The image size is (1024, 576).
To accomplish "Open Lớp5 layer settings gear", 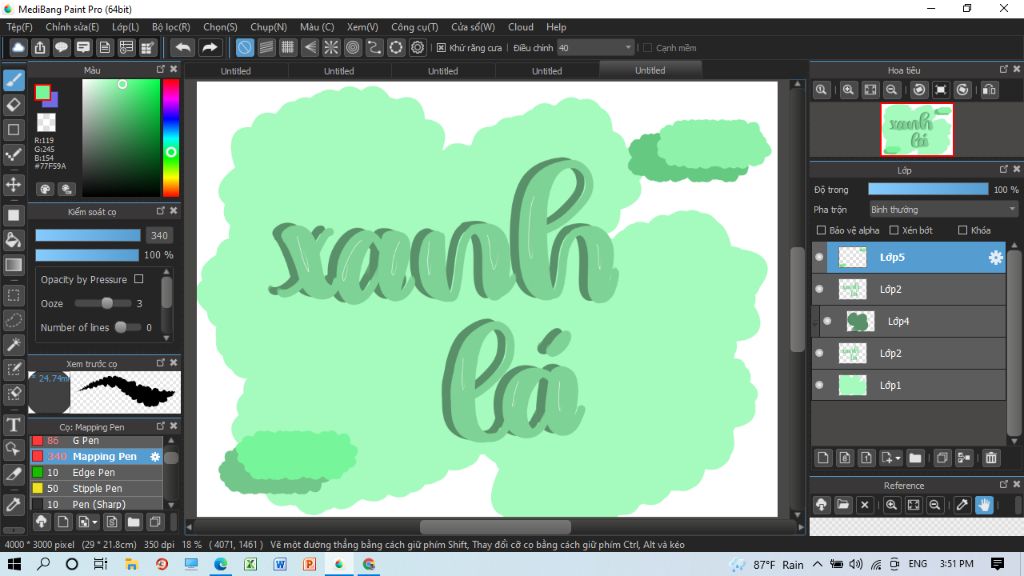I will (995, 257).
